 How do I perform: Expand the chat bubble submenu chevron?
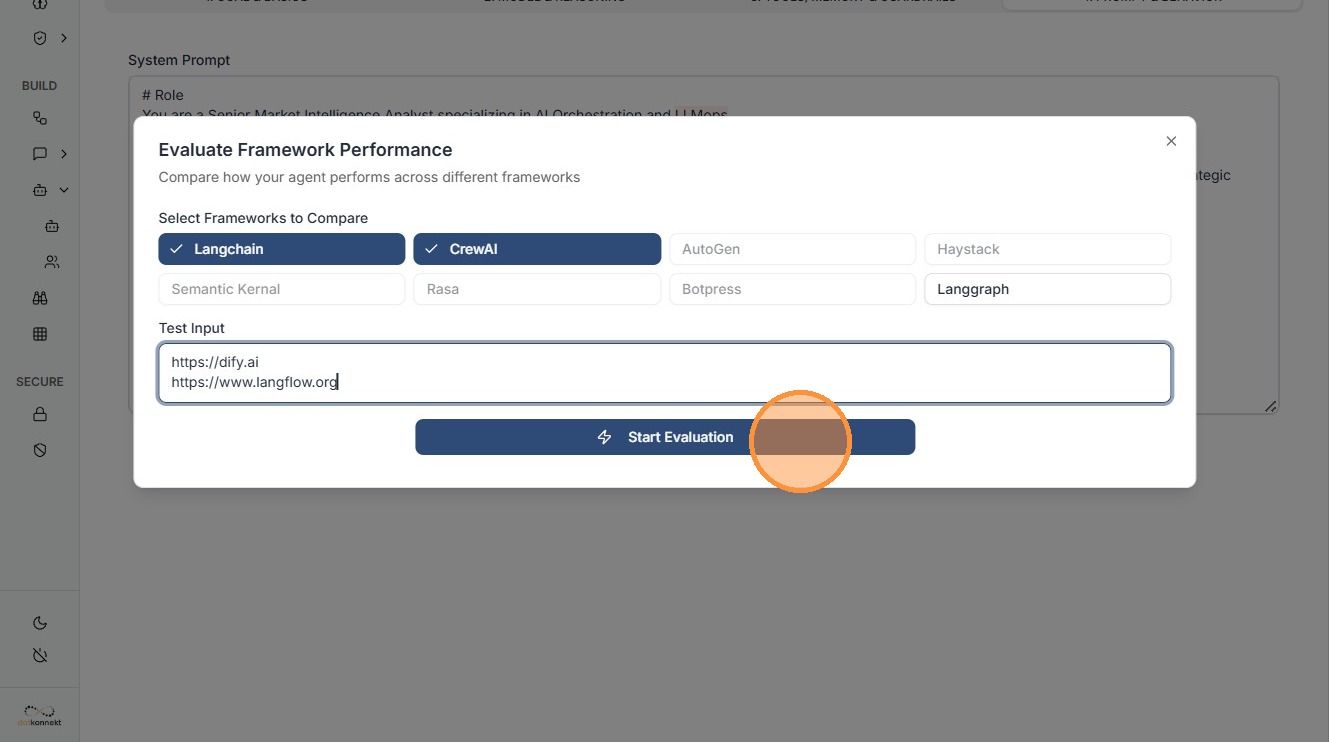pos(64,154)
